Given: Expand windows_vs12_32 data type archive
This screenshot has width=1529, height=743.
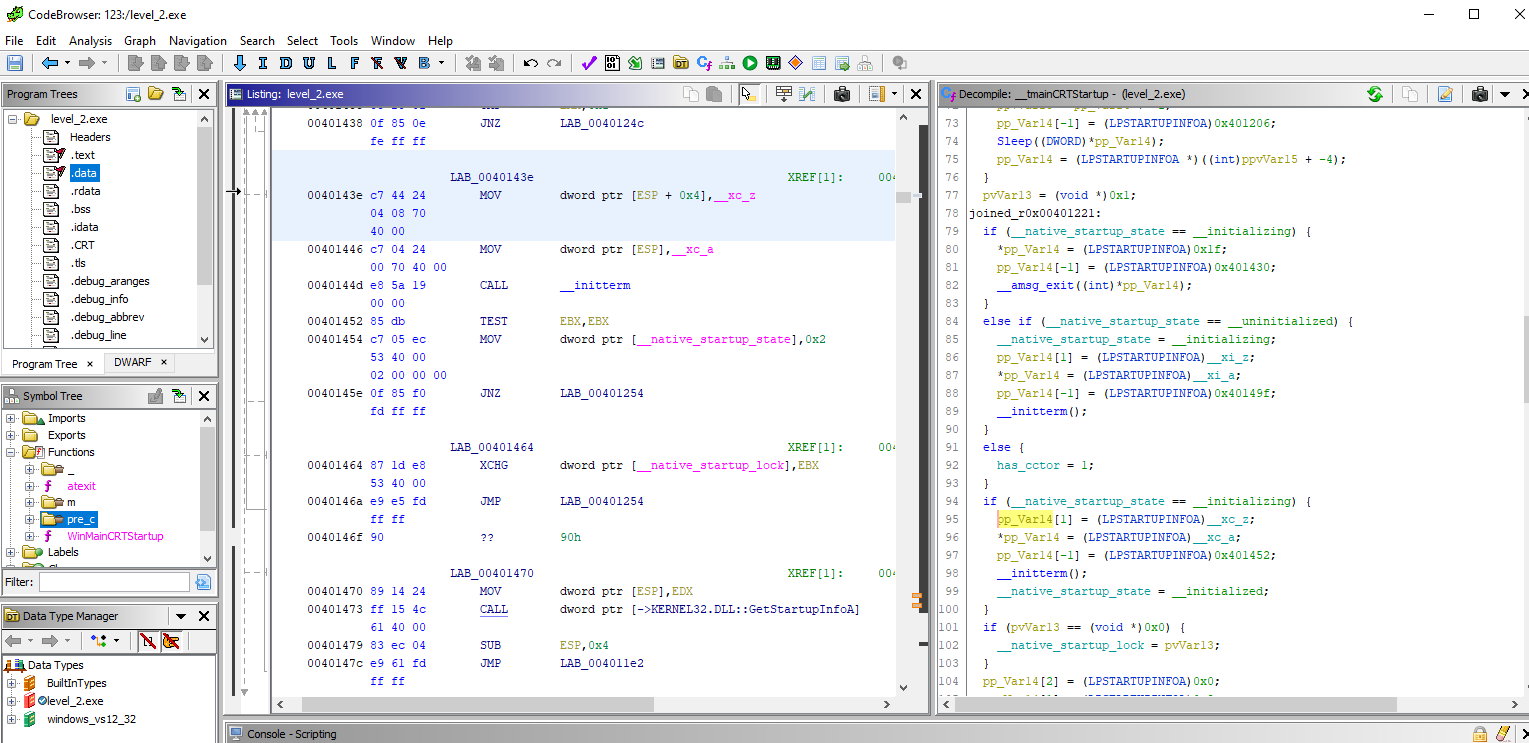Looking at the screenshot, I should click(x=12, y=719).
